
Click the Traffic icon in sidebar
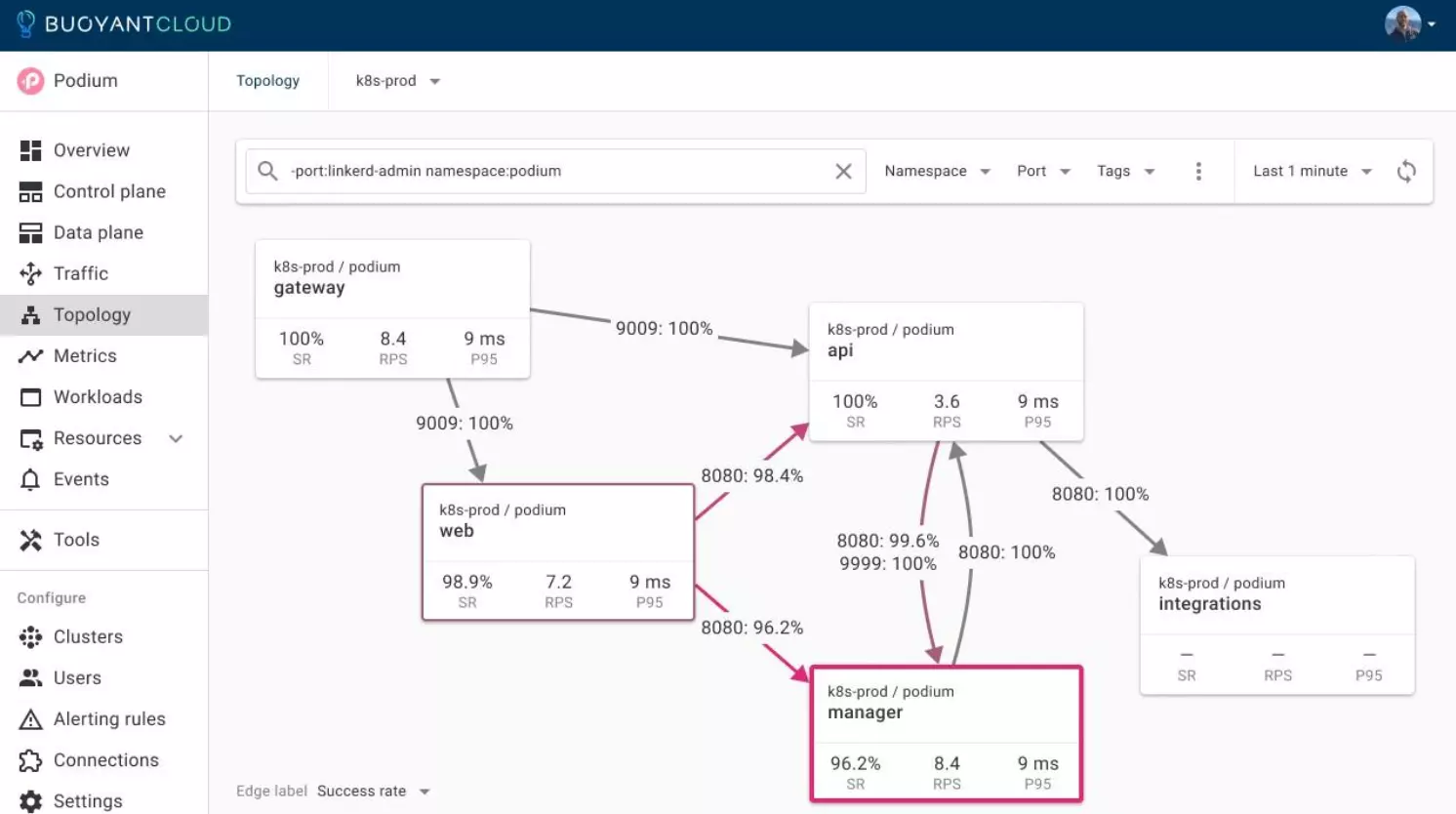[30, 273]
